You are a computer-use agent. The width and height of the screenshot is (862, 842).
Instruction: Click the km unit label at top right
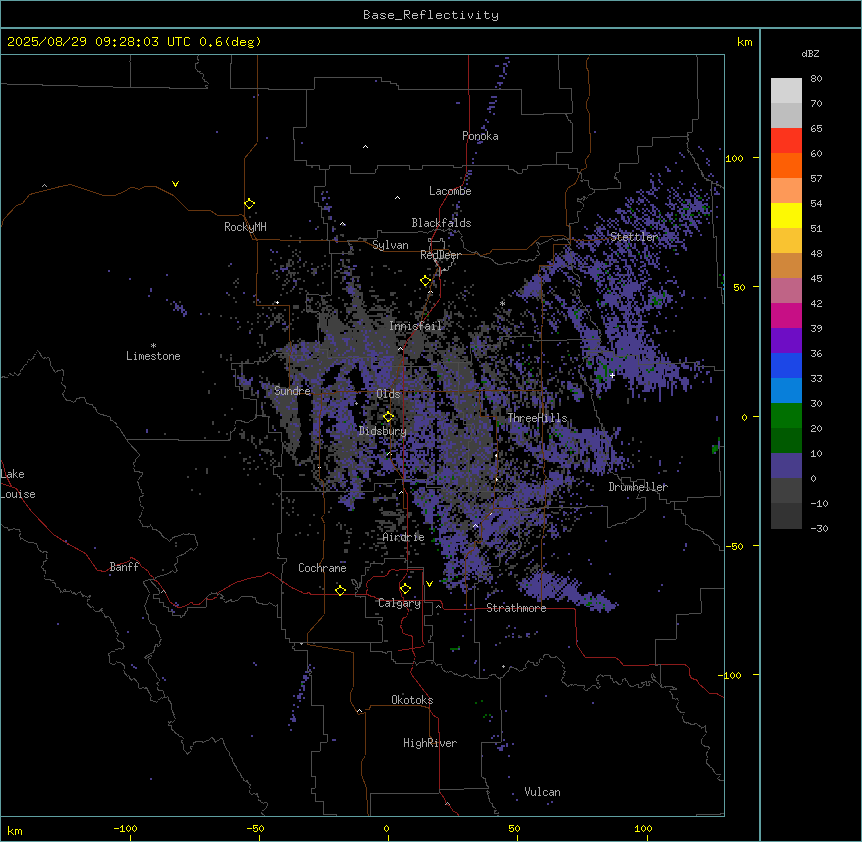[744, 42]
